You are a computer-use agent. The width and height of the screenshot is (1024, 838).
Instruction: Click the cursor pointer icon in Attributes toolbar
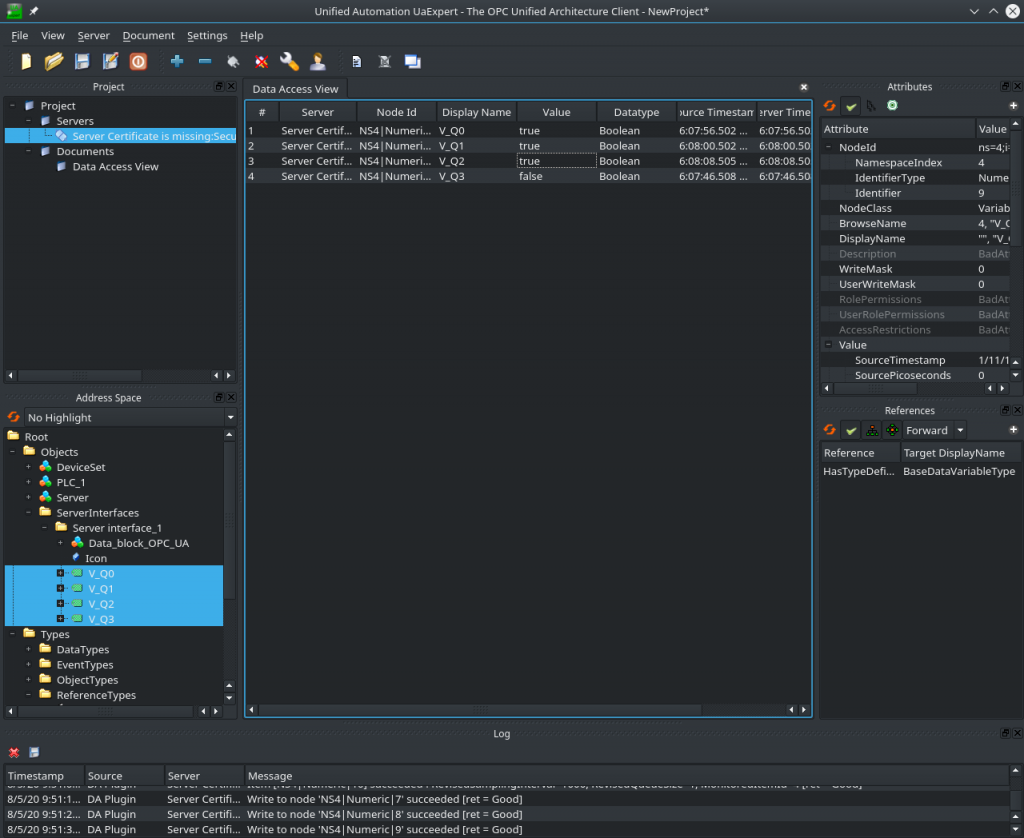(871, 105)
